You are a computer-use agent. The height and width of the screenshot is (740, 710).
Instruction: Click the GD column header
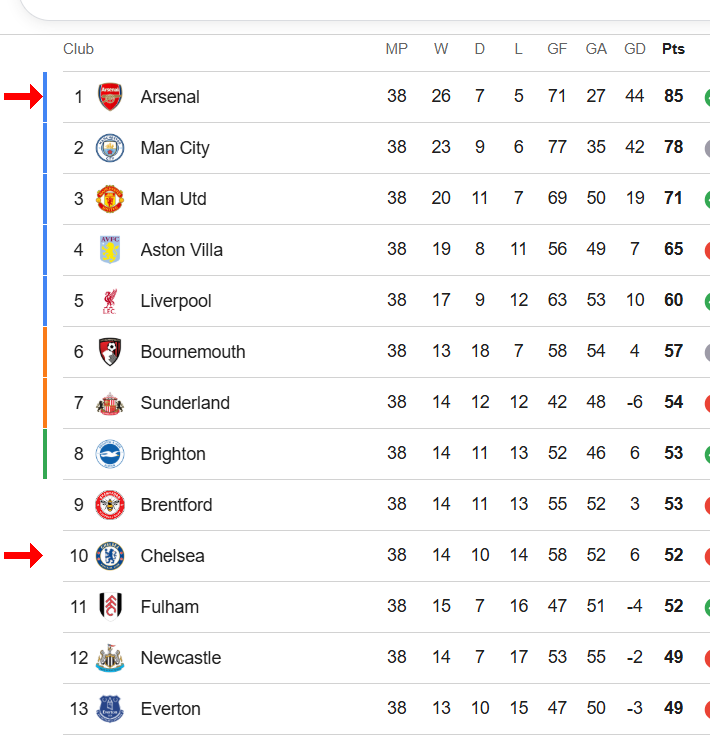pyautogui.click(x=634, y=49)
